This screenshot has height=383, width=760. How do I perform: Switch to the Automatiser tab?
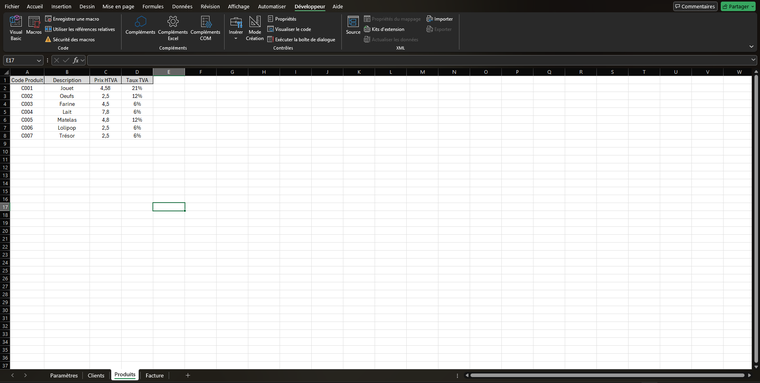point(272,7)
